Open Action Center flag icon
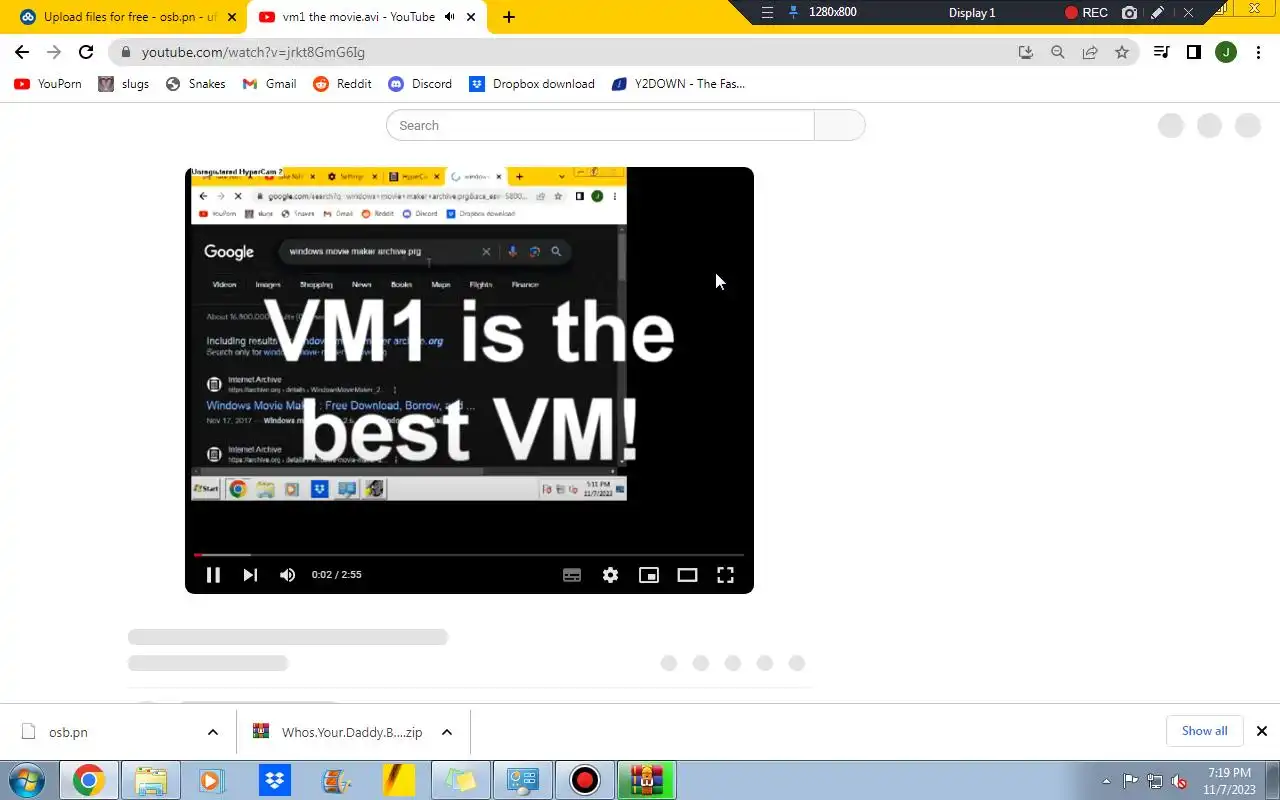 click(x=1131, y=781)
